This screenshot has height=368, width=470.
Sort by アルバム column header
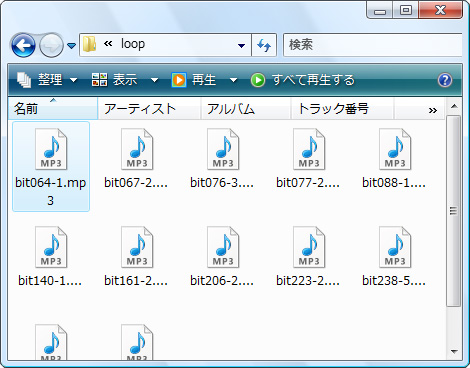point(246,109)
